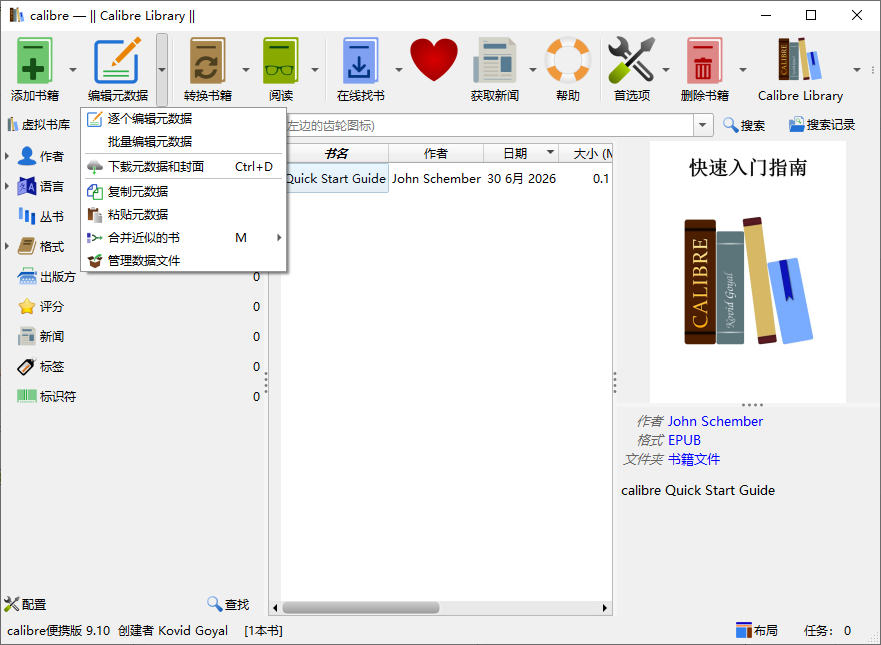Screen dimensions: 881x645
Task: Open the Edit metadata dropdown arrow
Action: pyautogui.click(x=162, y=70)
